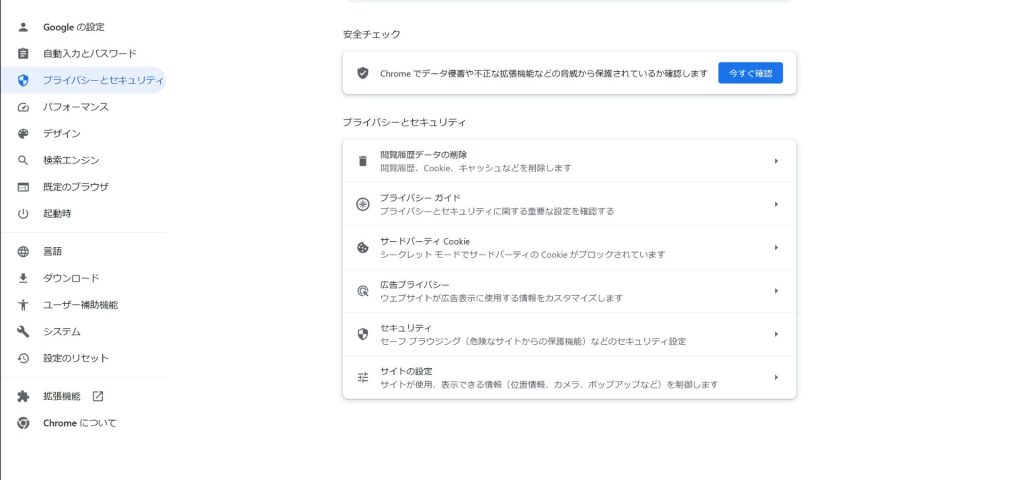Click the cookie icon for サードパーティ Cookie

coord(363,248)
